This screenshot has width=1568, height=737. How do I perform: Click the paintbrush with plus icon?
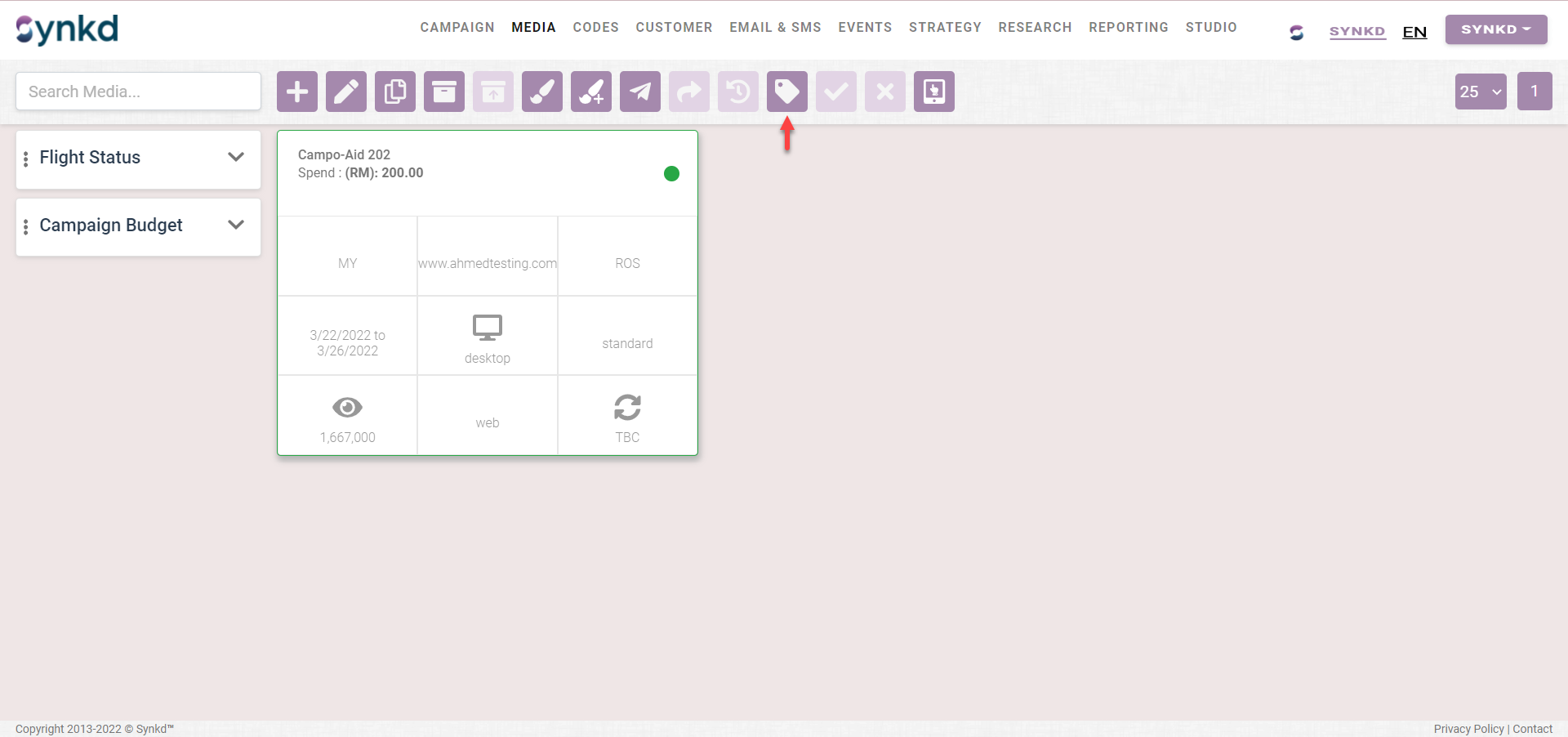(x=591, y=92)
